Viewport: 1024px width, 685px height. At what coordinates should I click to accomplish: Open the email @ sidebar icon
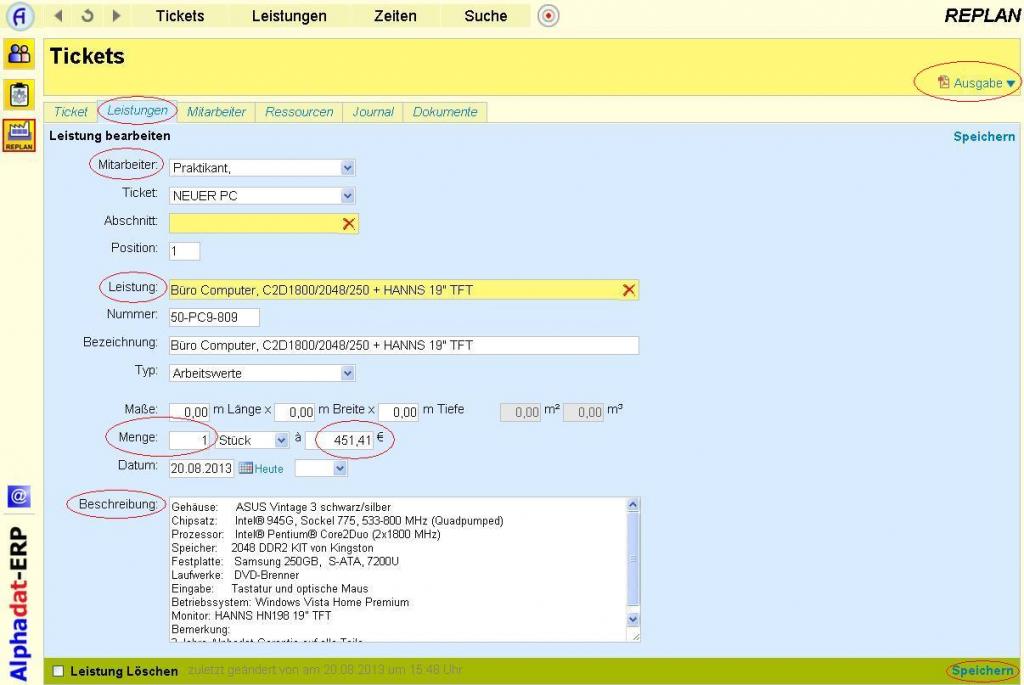(19, 496)
